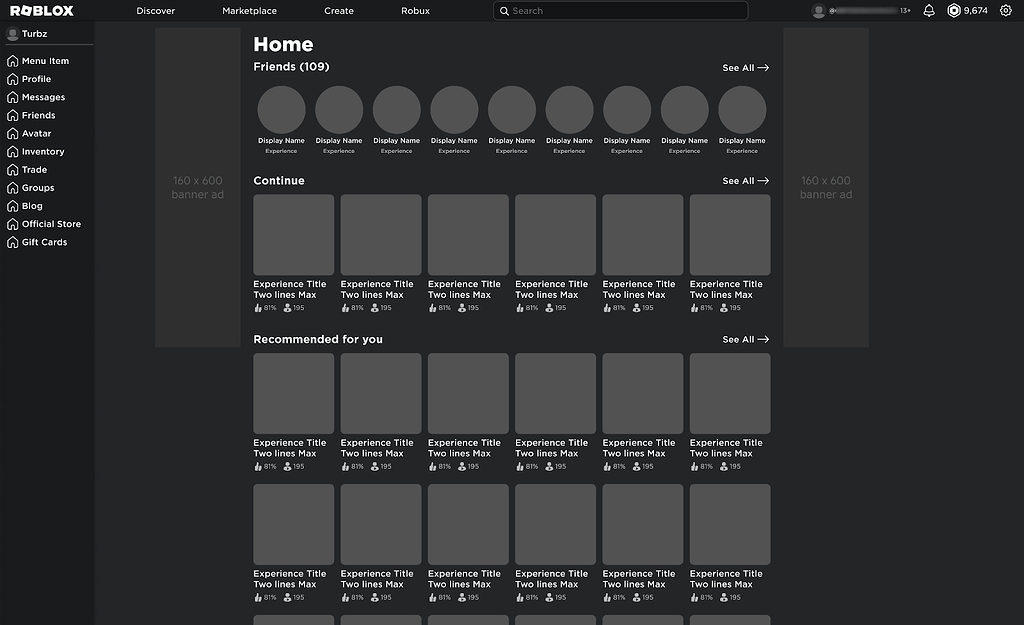Open the Avatar editor from sidebar
1024x625 pixels.
coord(33,133)
